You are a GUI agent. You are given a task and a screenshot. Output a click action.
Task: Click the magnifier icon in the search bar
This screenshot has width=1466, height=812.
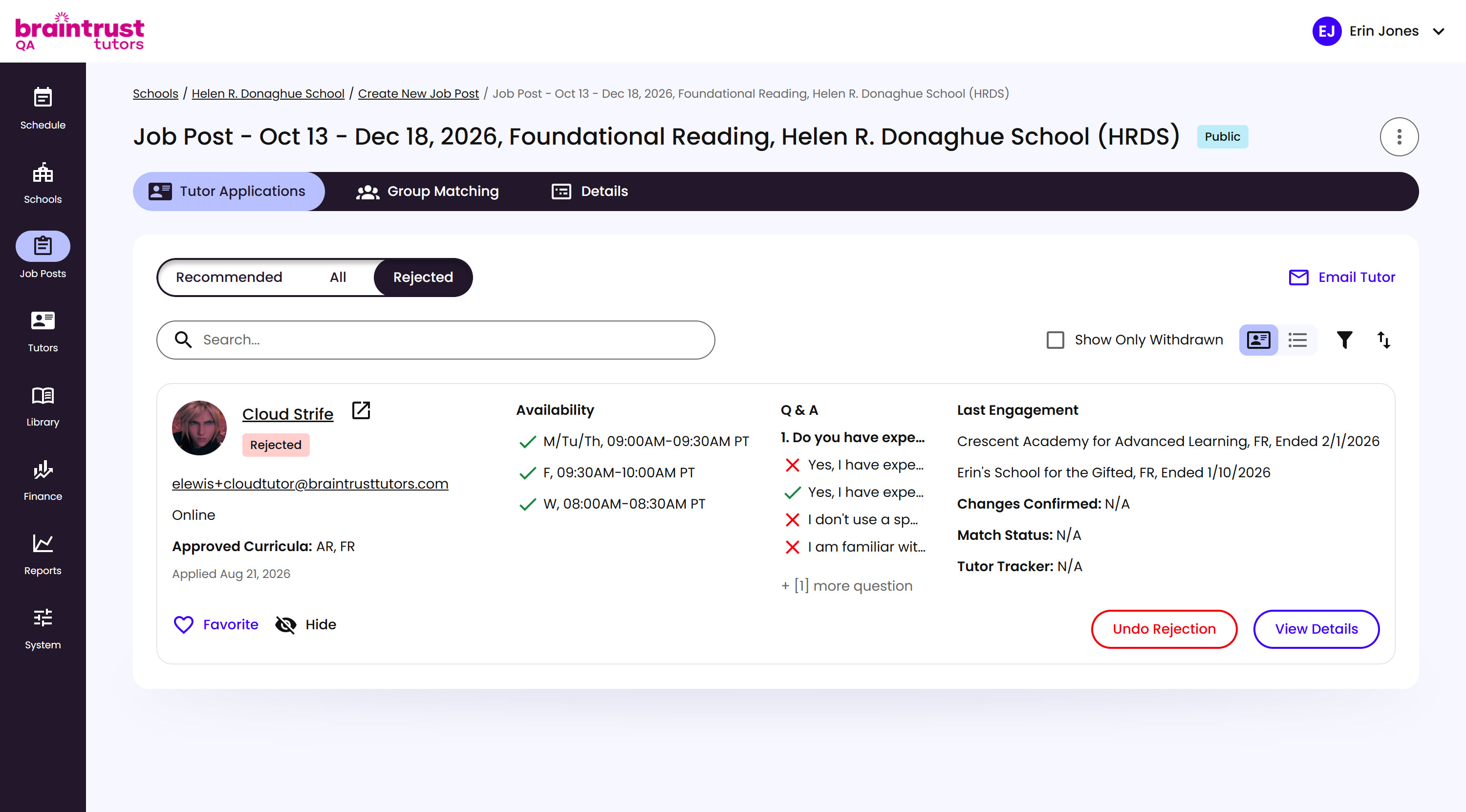click(x=183, y=340)
